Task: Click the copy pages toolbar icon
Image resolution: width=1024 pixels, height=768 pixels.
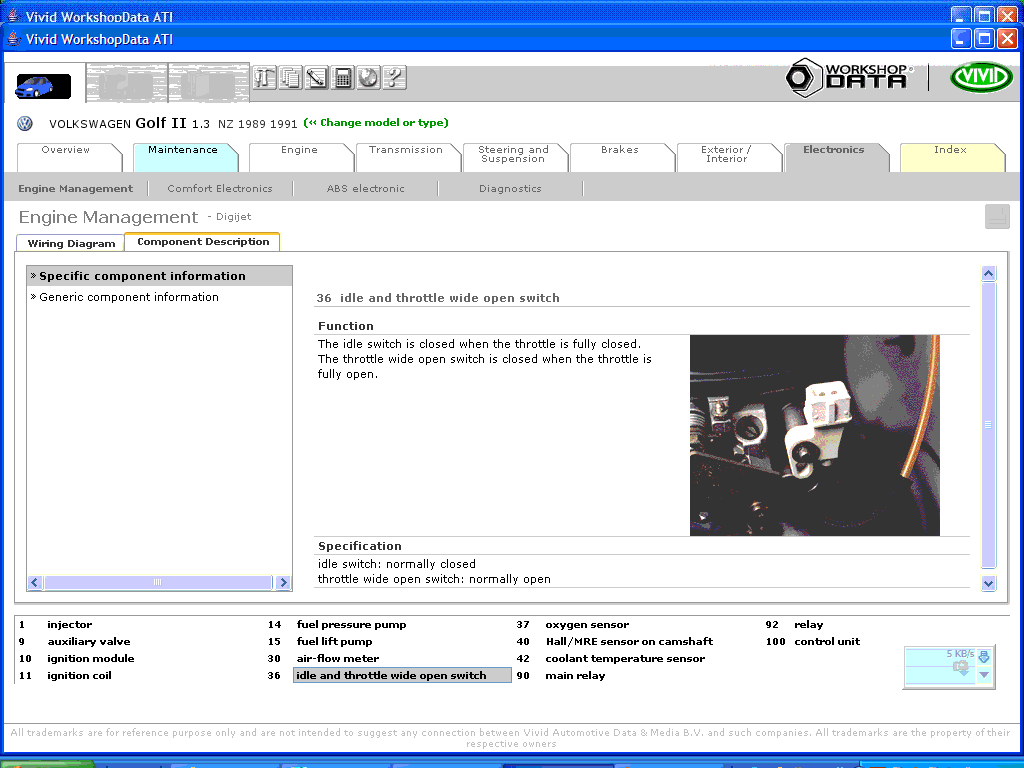Action: pyautogui.click(x=290, y=78)
